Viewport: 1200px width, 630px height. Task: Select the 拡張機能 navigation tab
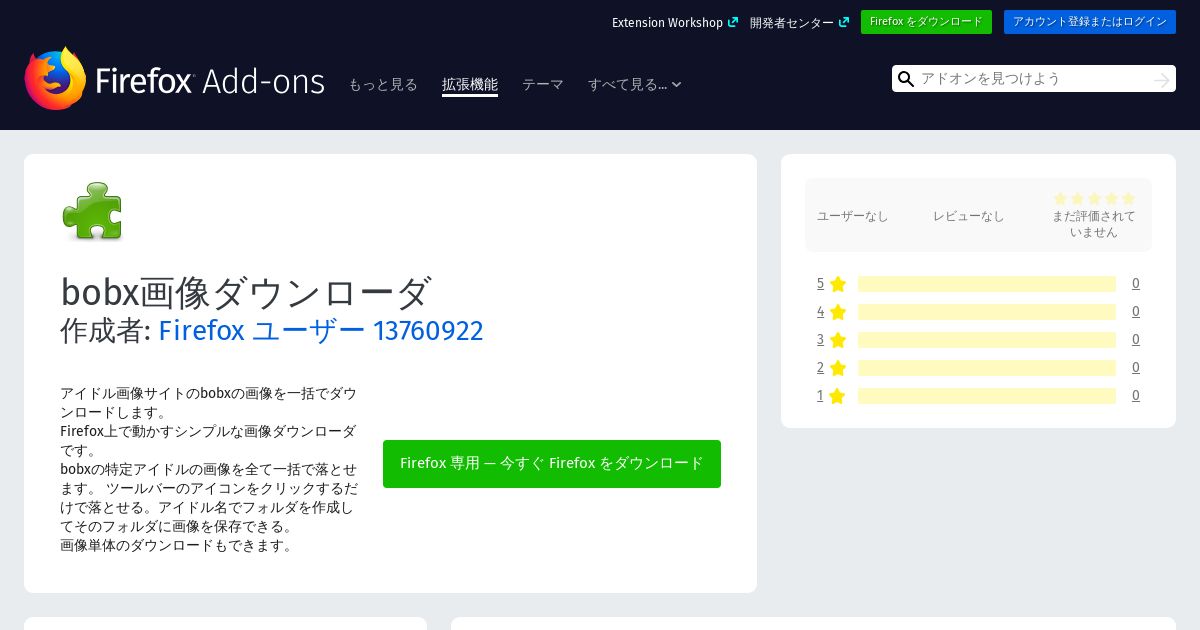(470, 85)
